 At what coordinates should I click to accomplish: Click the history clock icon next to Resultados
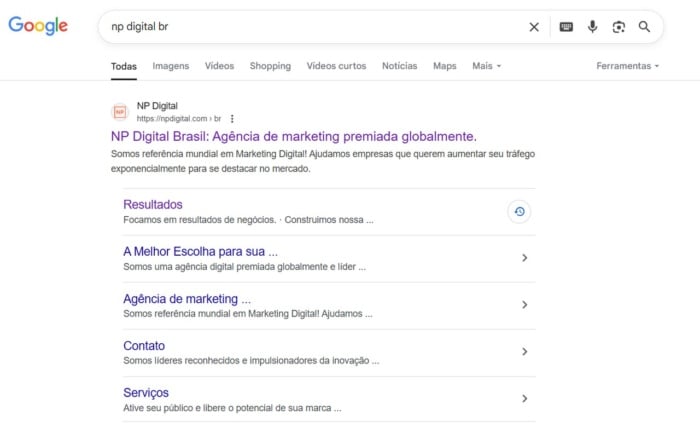519,212
